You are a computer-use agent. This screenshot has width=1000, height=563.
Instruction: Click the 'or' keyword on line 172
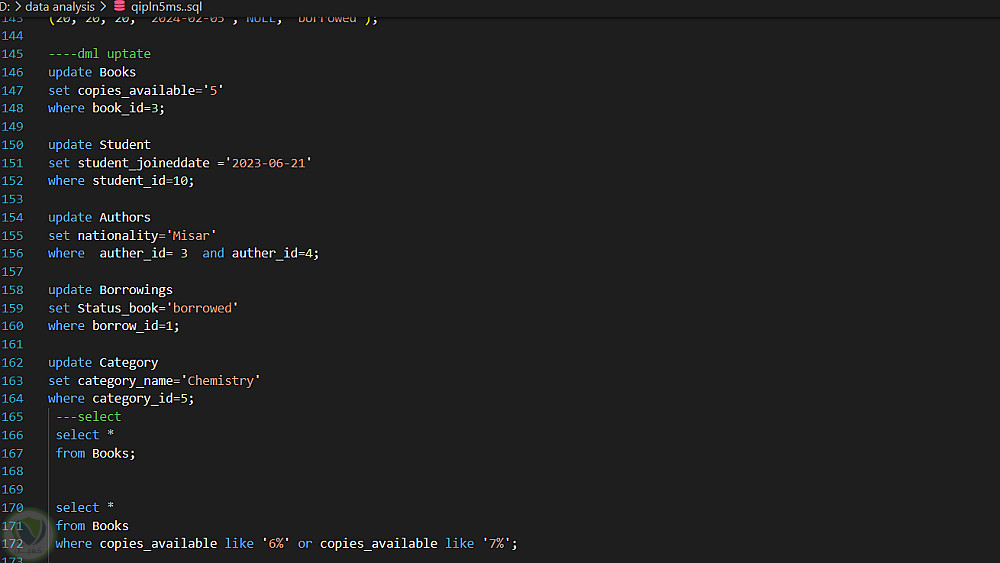(305, 544)
